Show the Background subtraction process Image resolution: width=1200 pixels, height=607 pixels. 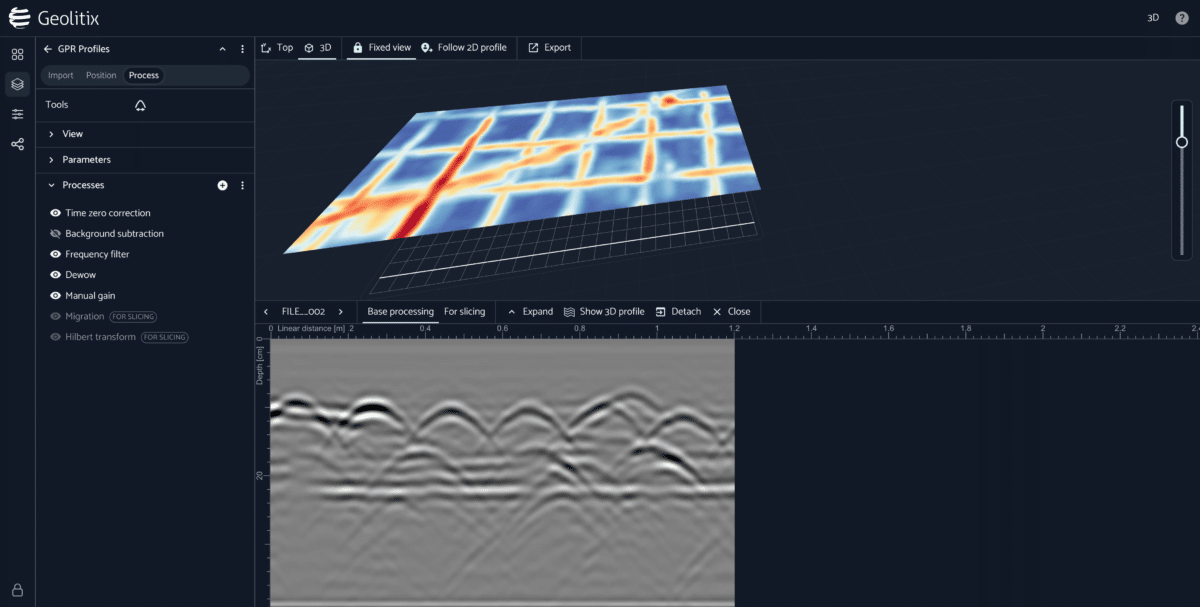[56, 234]
